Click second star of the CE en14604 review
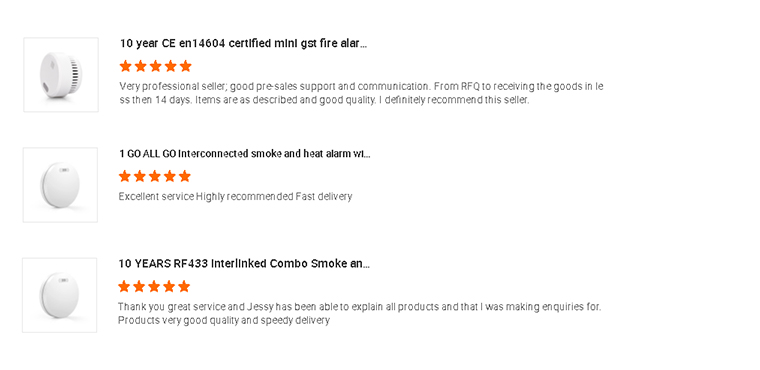 click(x=141, y=66)
